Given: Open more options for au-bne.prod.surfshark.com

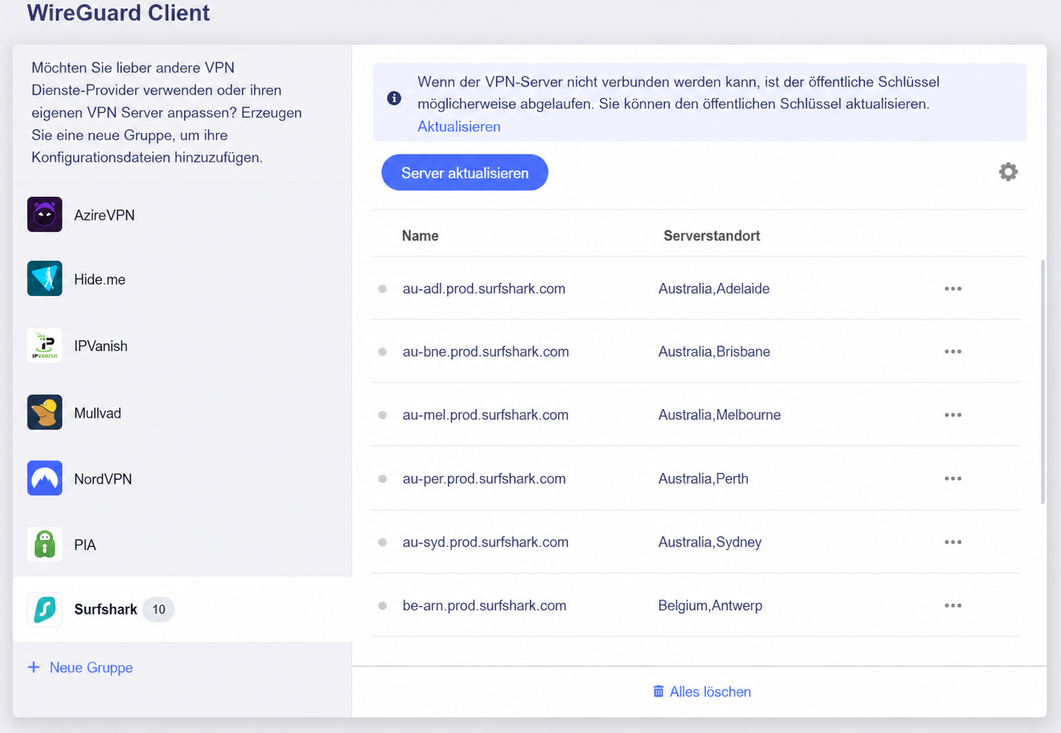Looking at the screenshot, I should tap(953, 352).
